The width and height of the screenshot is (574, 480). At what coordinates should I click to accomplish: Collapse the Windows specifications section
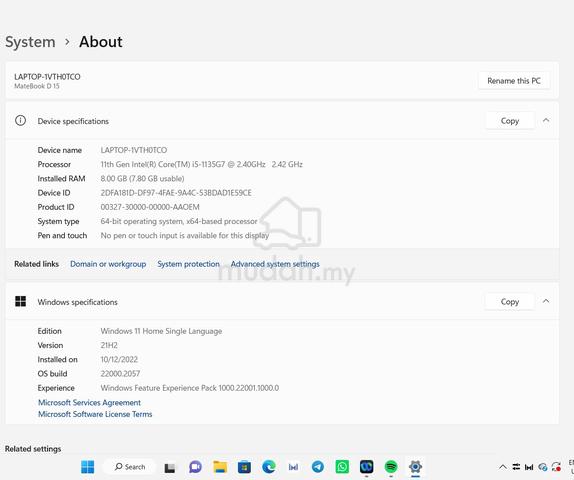pos(546,301)
